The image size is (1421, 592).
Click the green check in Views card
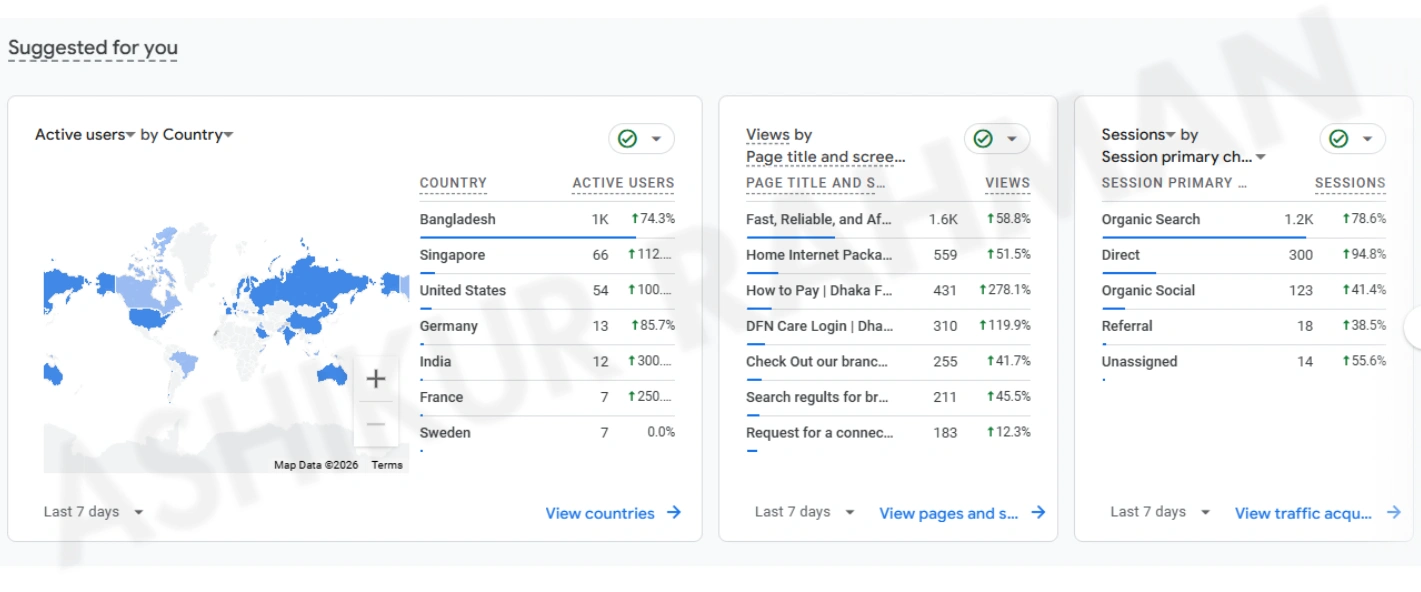983,139
